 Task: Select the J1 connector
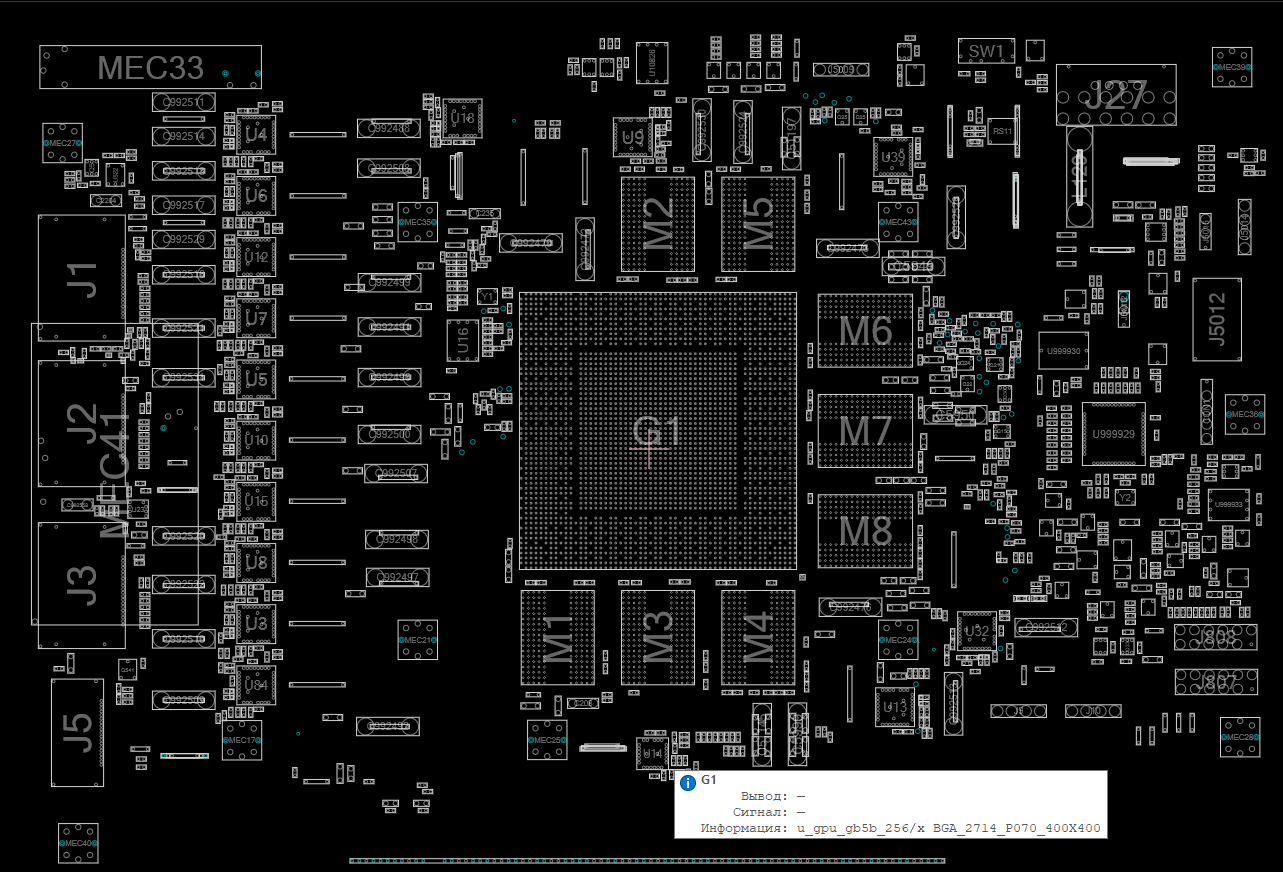[x=82, y=278]
